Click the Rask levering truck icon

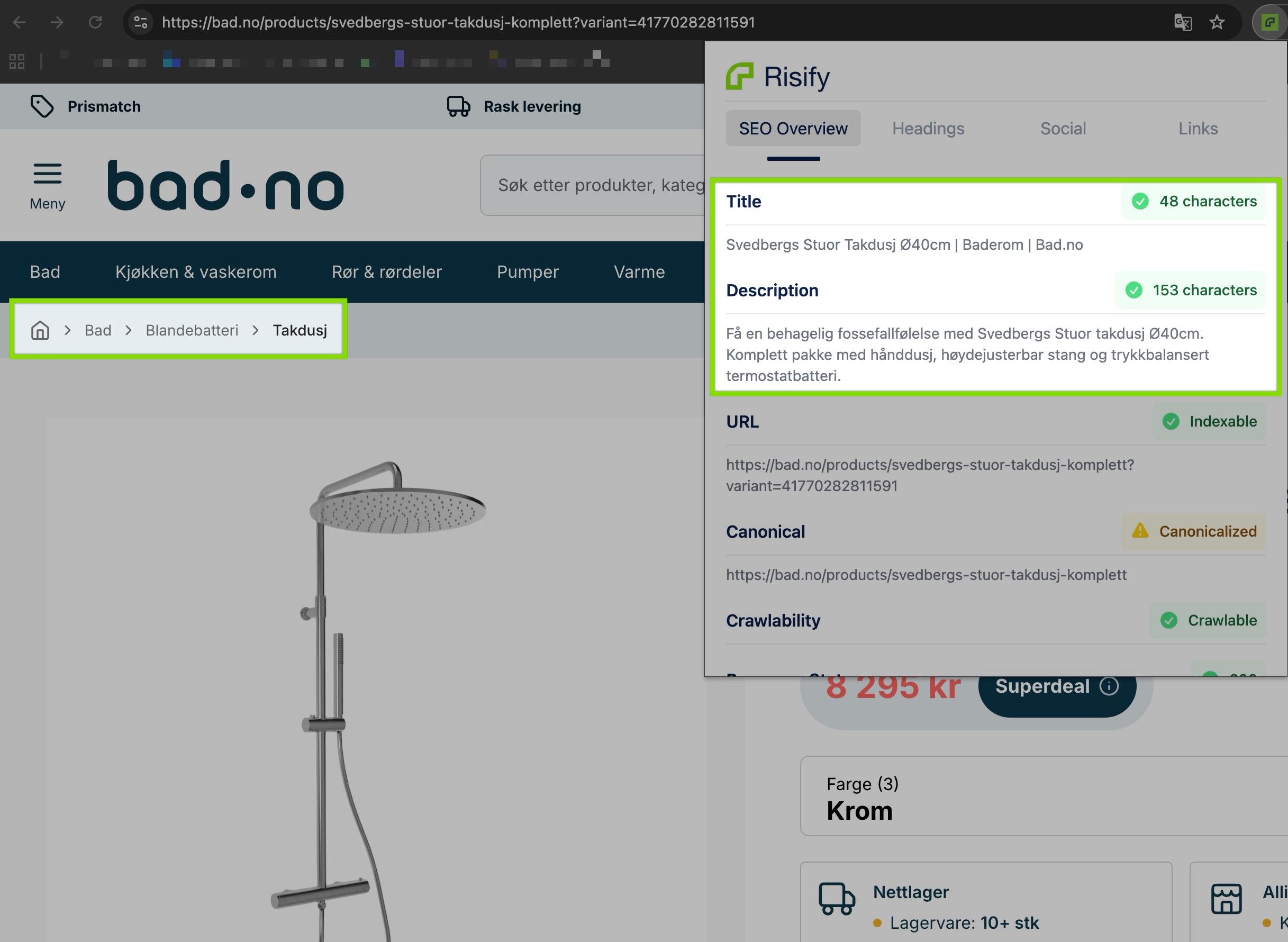point(458,106)
